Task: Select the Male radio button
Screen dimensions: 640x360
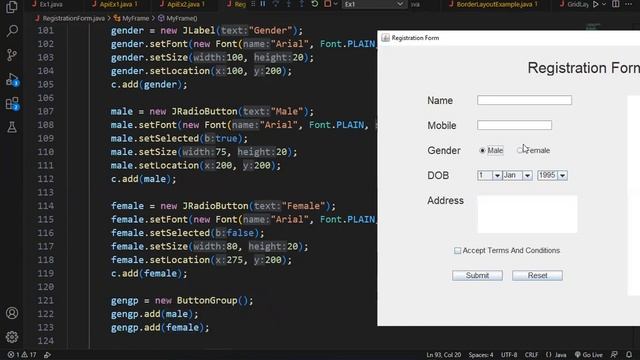Action: (x=482, y=151)
